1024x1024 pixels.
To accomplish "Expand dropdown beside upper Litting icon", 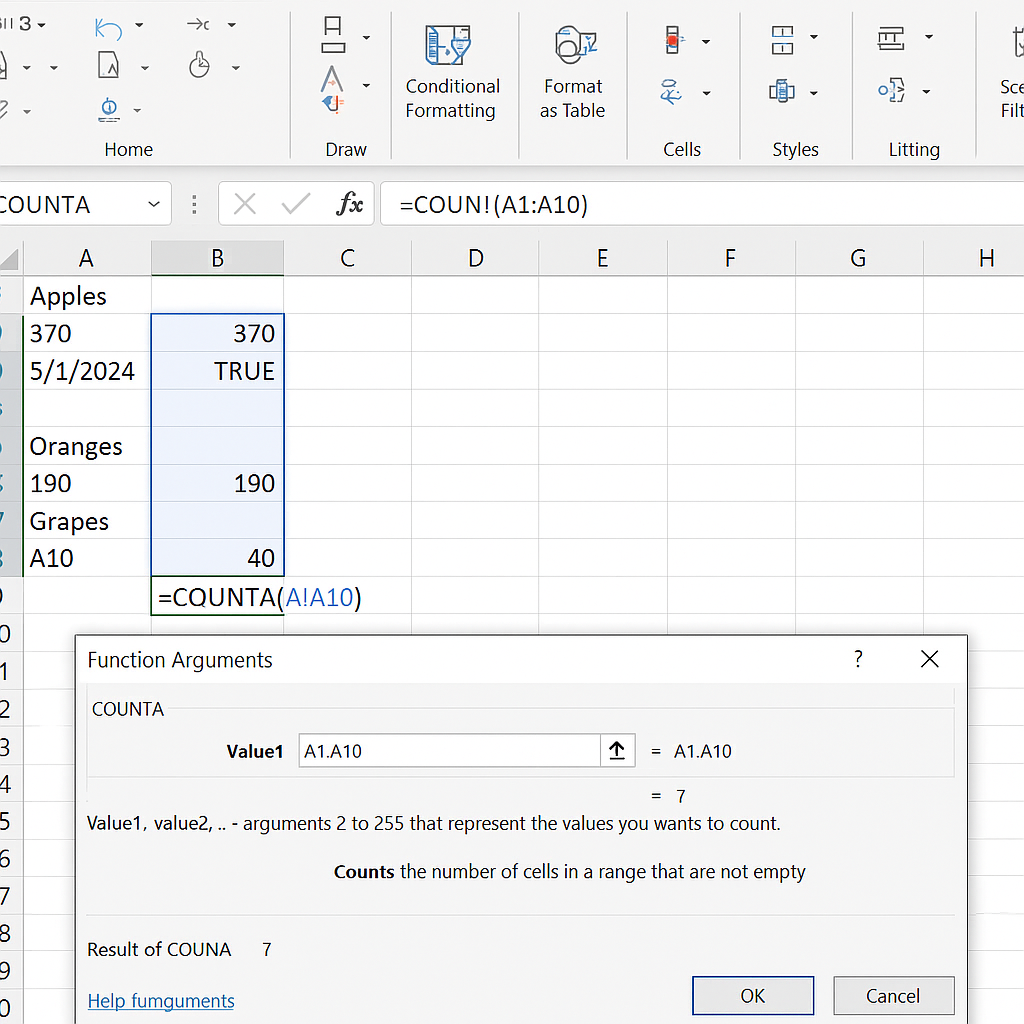I will 929,37.
